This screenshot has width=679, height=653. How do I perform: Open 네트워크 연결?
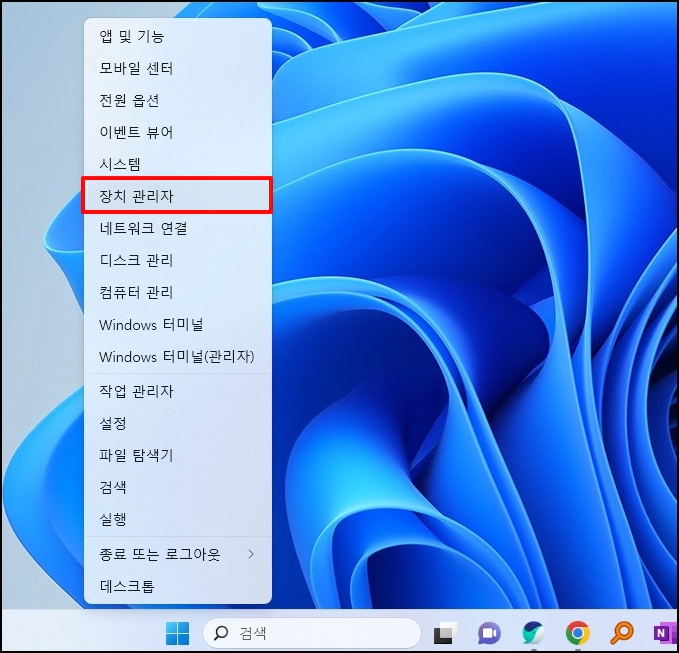point(178,228)
